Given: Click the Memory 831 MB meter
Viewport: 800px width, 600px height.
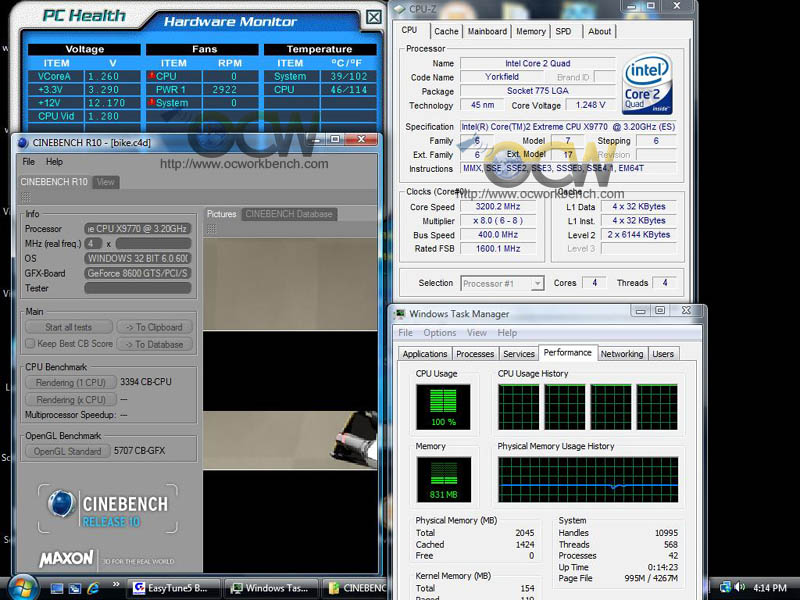Looking at the screenshot, I should click(443, 480).
